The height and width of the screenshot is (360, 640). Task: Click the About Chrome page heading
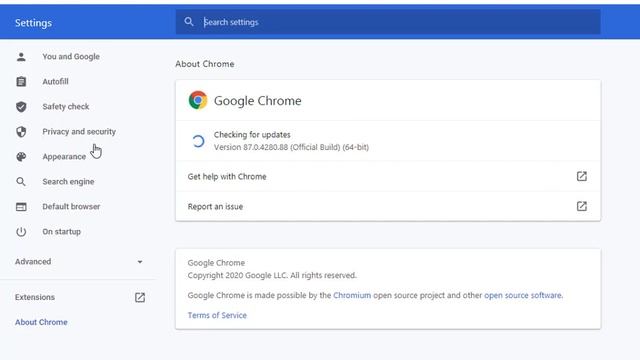coord(205,64)
